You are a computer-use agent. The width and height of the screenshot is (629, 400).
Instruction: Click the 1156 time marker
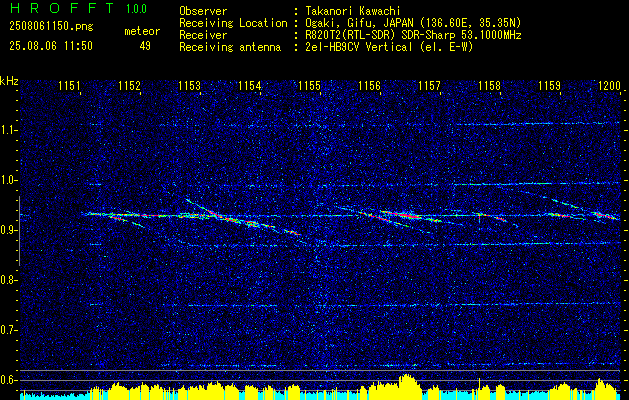pyautogui.click(x=369, y=85)
